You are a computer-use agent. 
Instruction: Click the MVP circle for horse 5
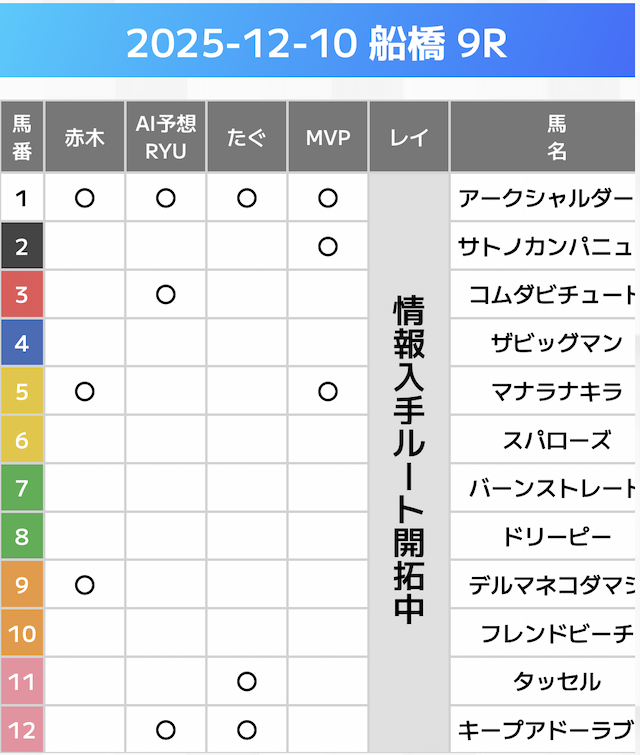(x=328, y=391)
